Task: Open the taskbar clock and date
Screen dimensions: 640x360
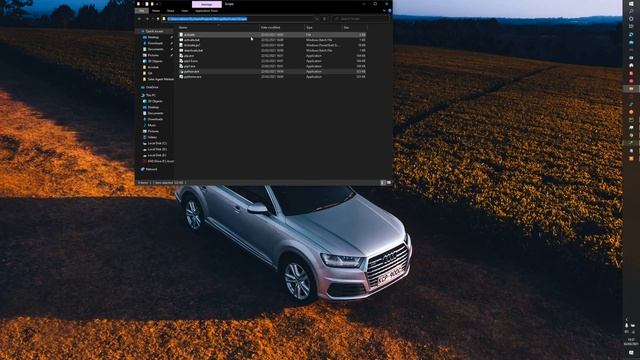Action: [x=631, y=342]
